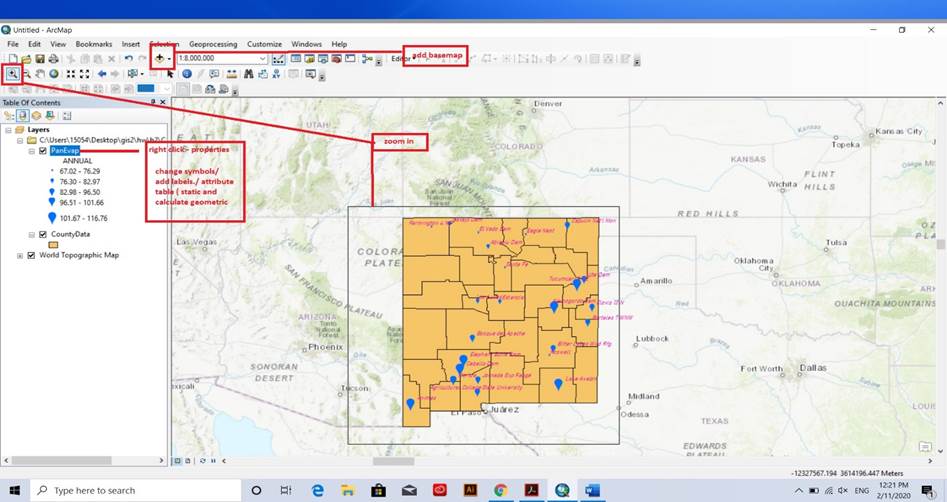Toggle visibility of PanEvap layer

pyautogui.click(x=43, y=150)
